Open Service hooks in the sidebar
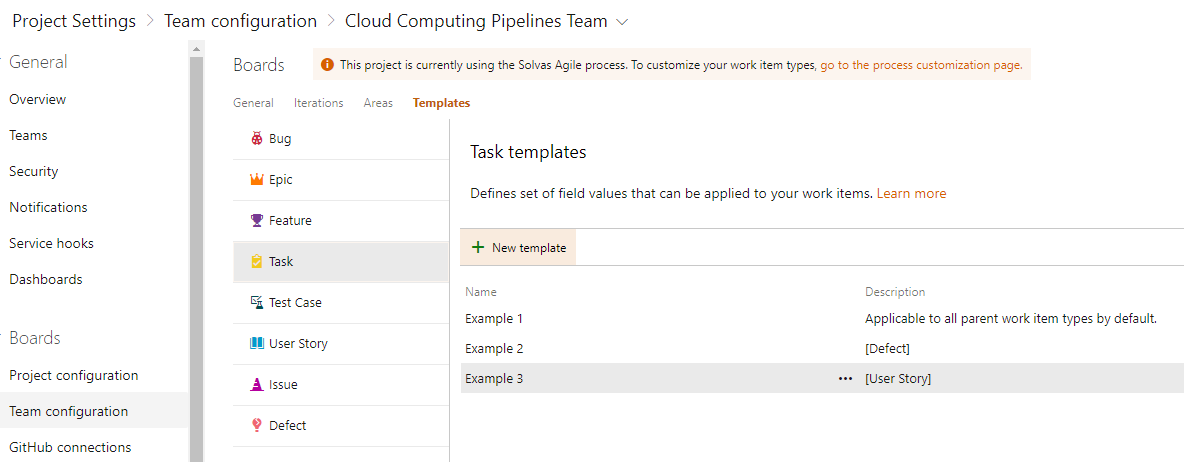 point(51,243)
